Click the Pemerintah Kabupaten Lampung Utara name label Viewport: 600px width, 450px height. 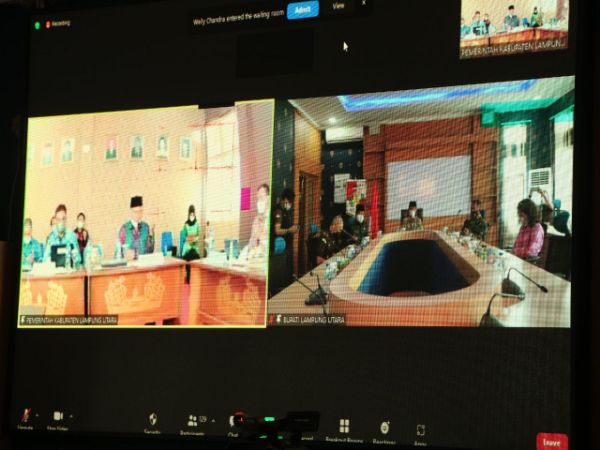(68, 320)
